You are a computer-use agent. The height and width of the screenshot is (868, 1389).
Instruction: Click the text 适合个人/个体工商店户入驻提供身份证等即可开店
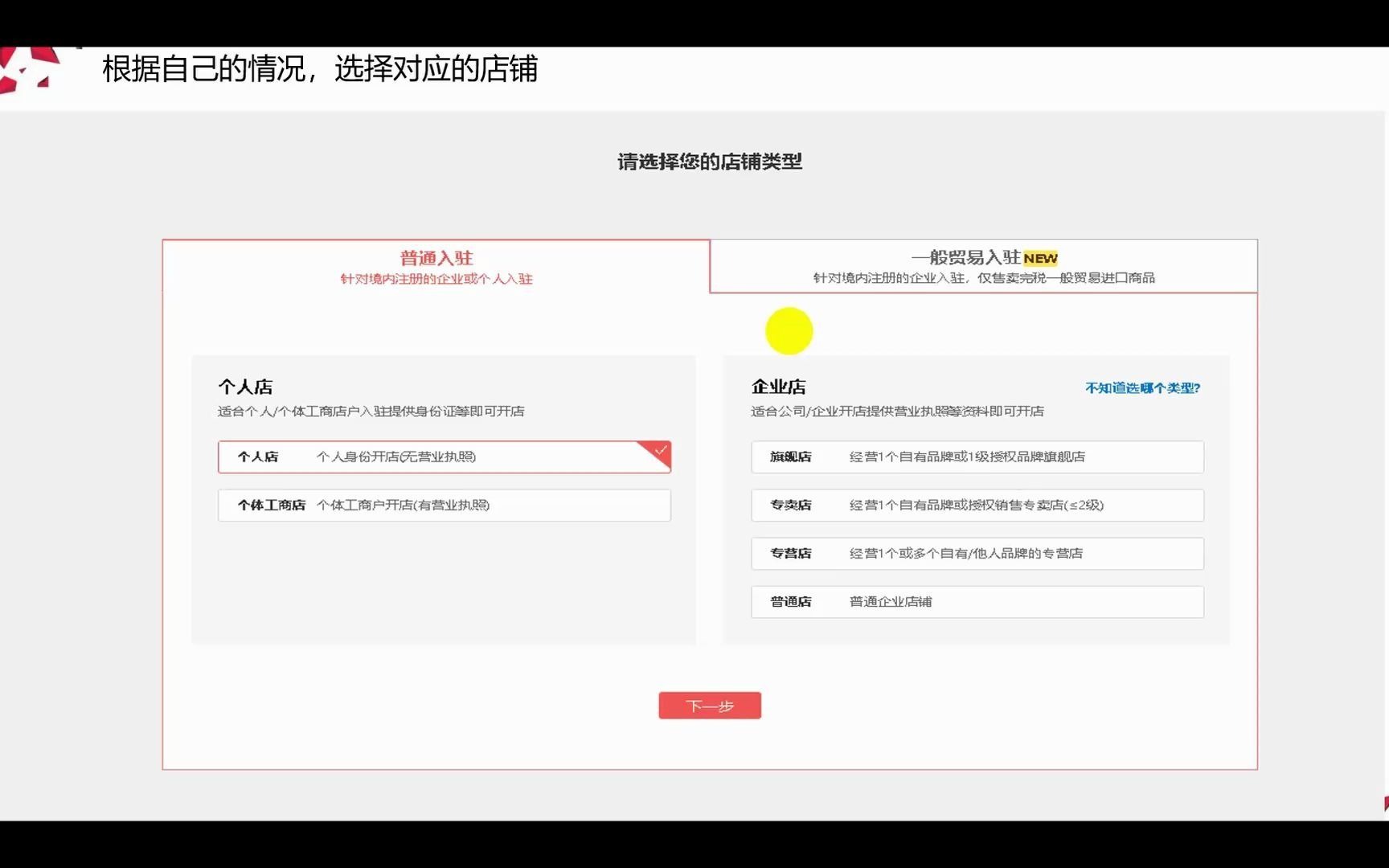click(x=371, y=411)
